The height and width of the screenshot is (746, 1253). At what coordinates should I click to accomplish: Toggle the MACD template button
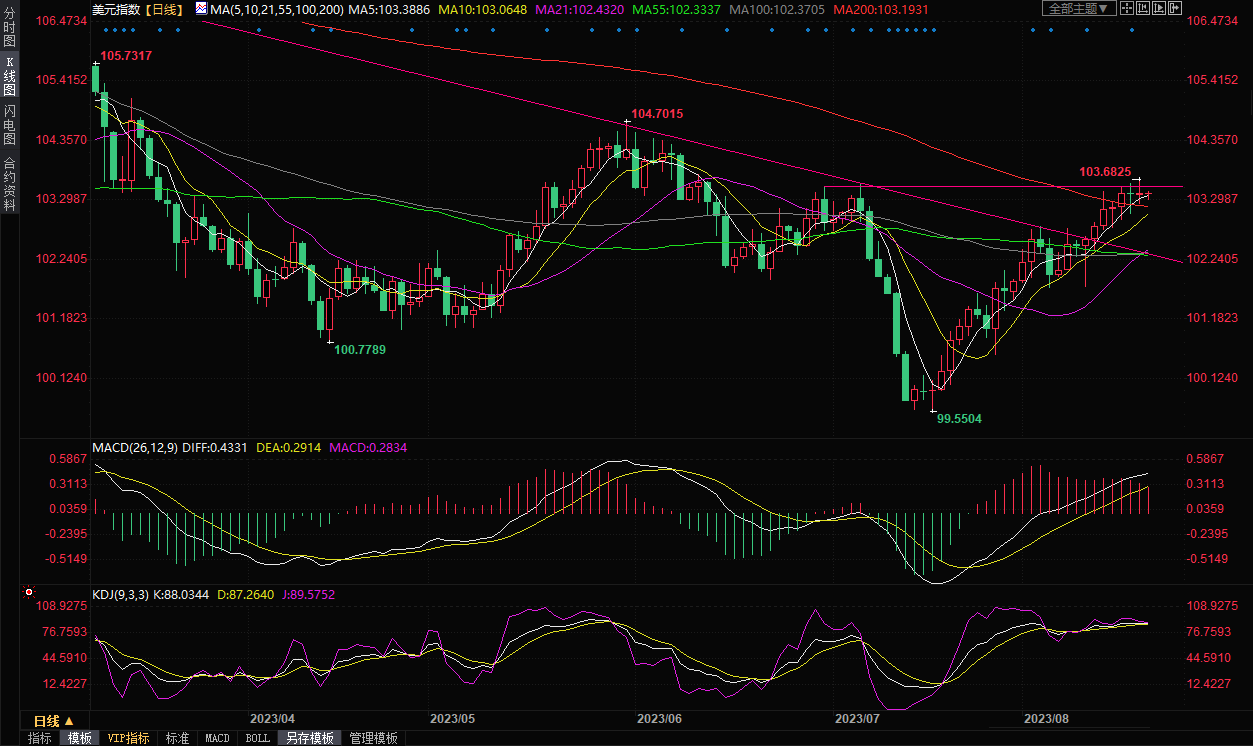pos(217,738)
